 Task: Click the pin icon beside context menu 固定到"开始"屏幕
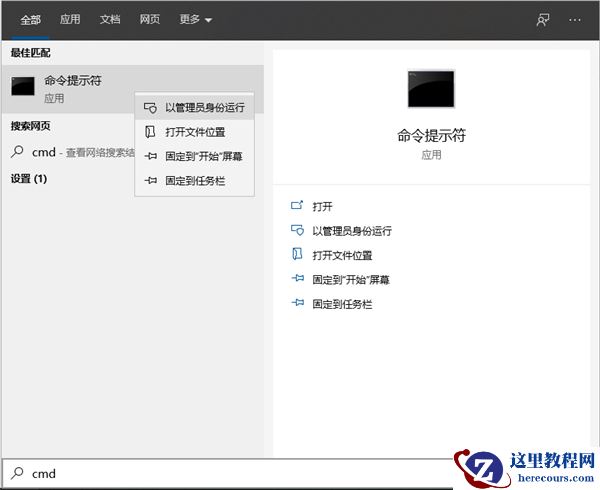click(150, 156)
